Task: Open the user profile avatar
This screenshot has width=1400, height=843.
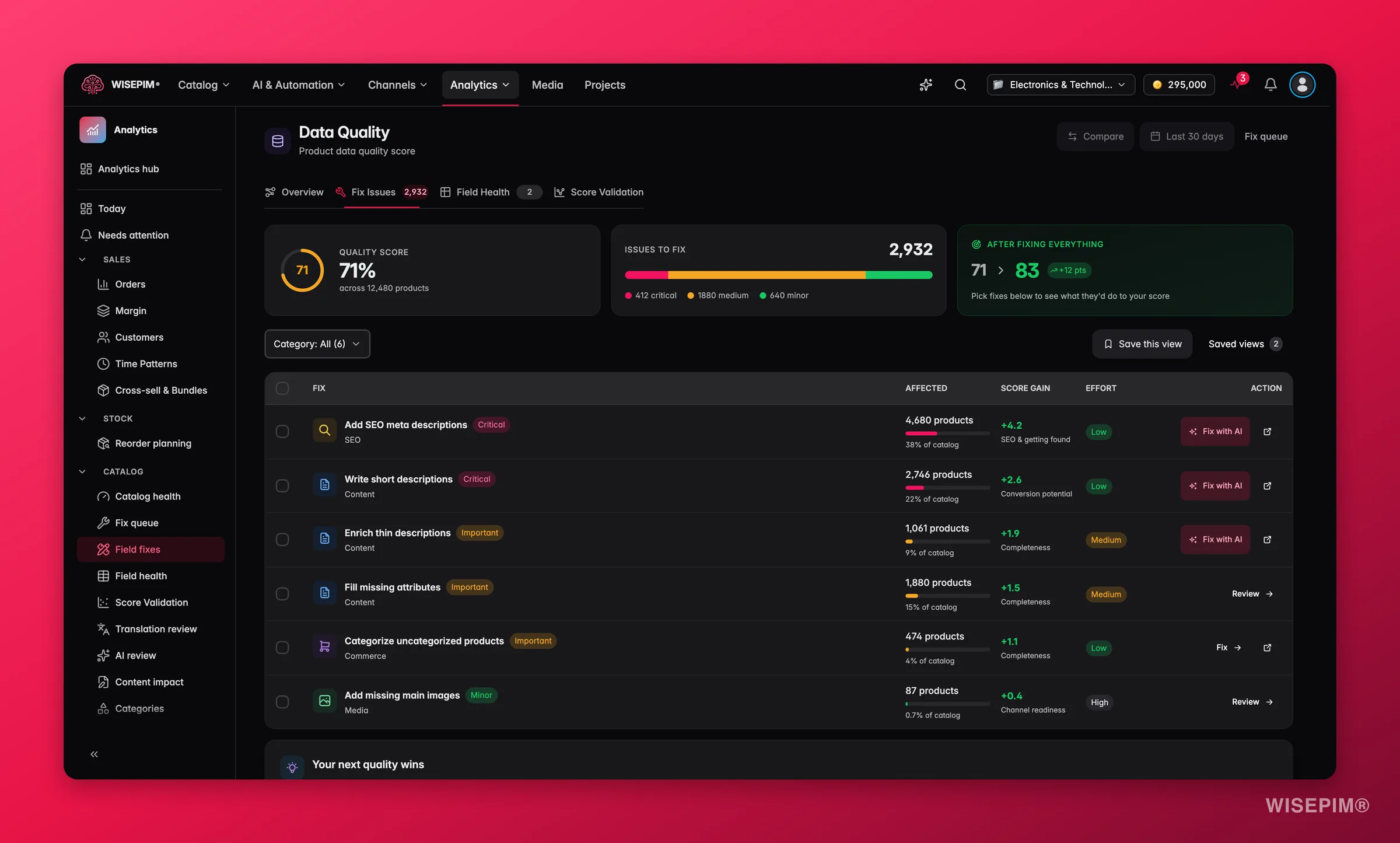Action: pyautogui.click(x=1302, y=85)
